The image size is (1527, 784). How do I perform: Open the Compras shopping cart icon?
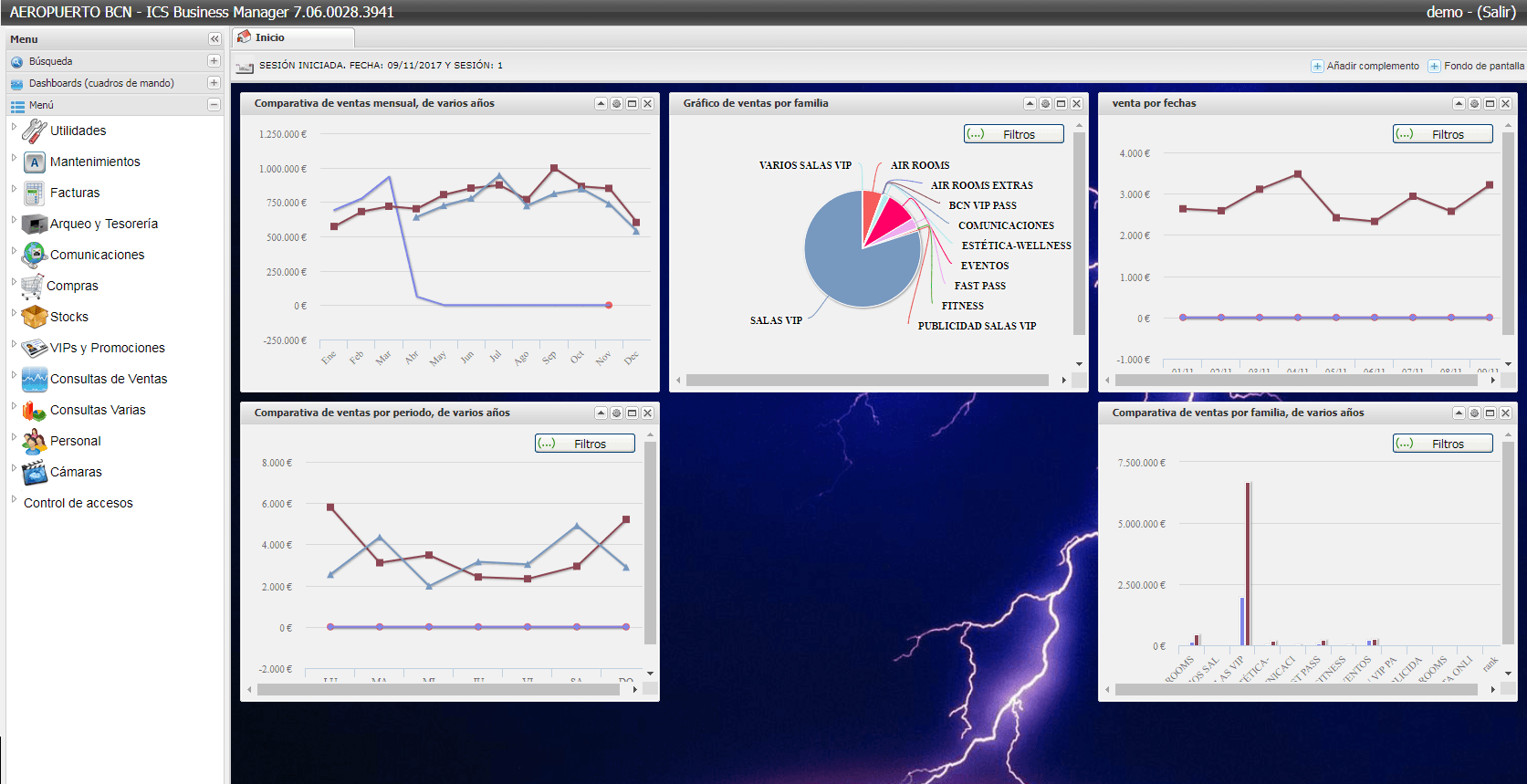click(32, 287)
